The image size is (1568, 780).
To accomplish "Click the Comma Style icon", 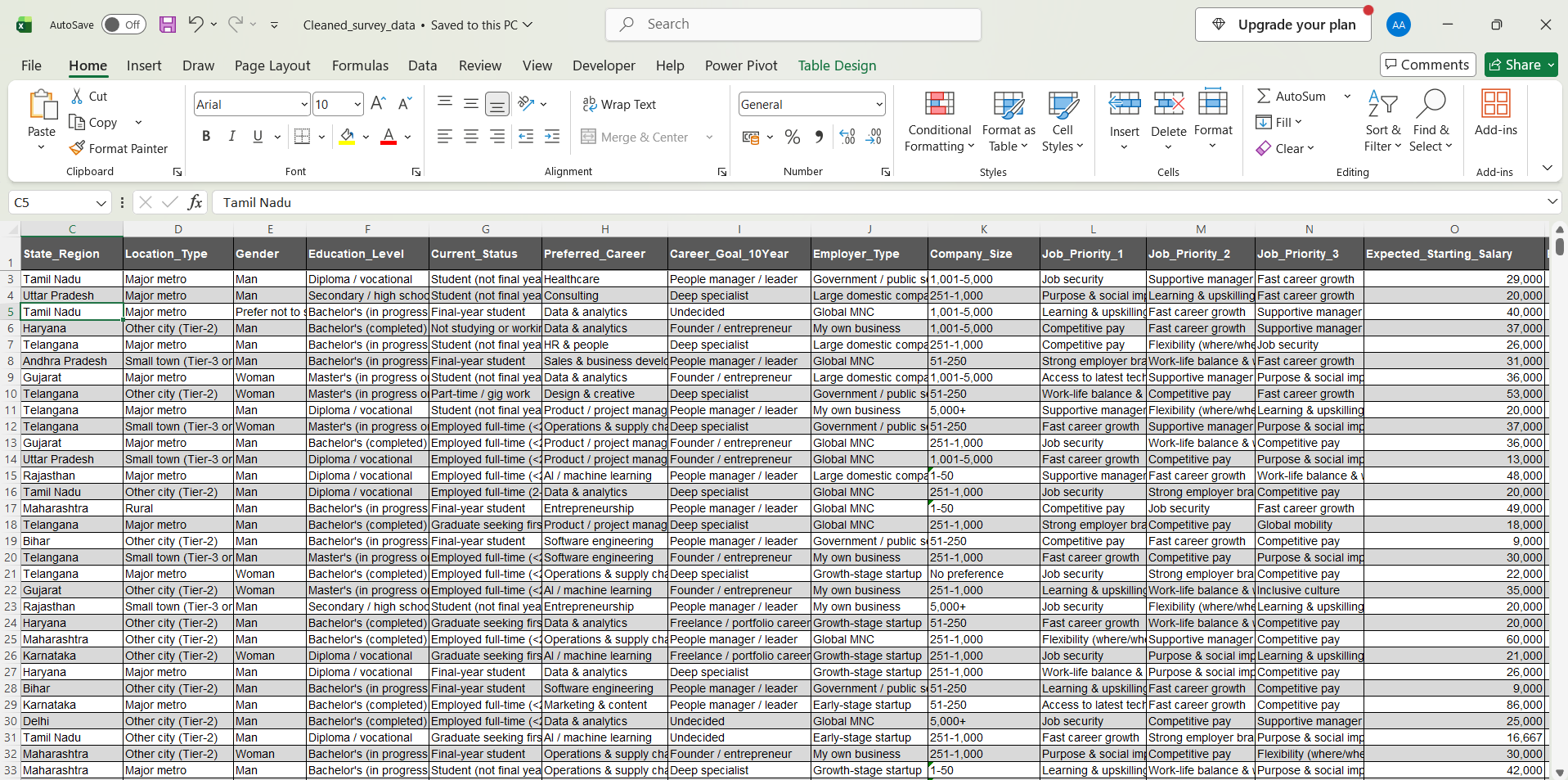I will (819, 137).
